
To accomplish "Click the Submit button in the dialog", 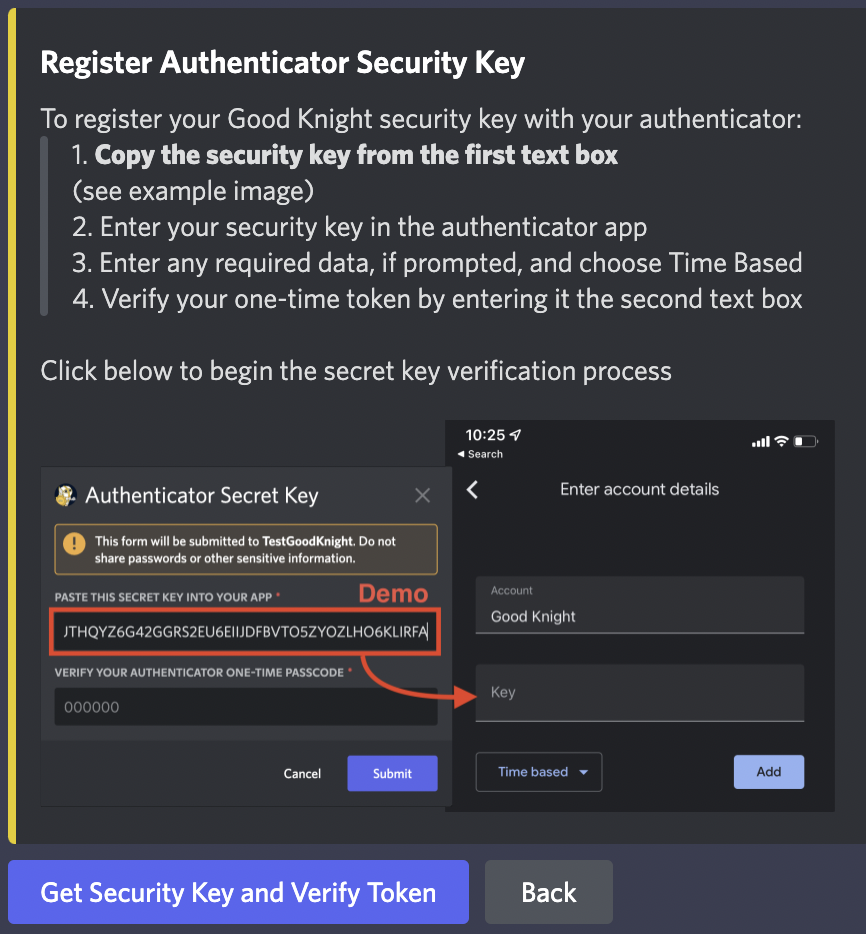I will pos(392,773).
